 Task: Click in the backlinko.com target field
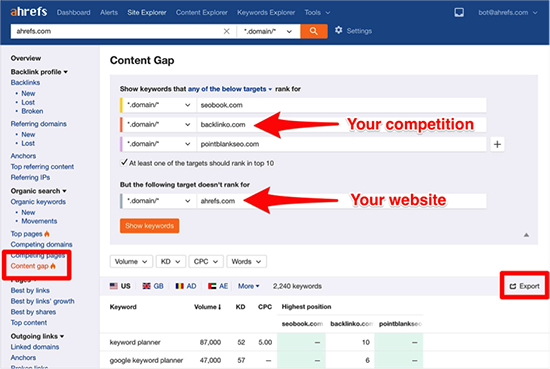click(x=342, y=125)
